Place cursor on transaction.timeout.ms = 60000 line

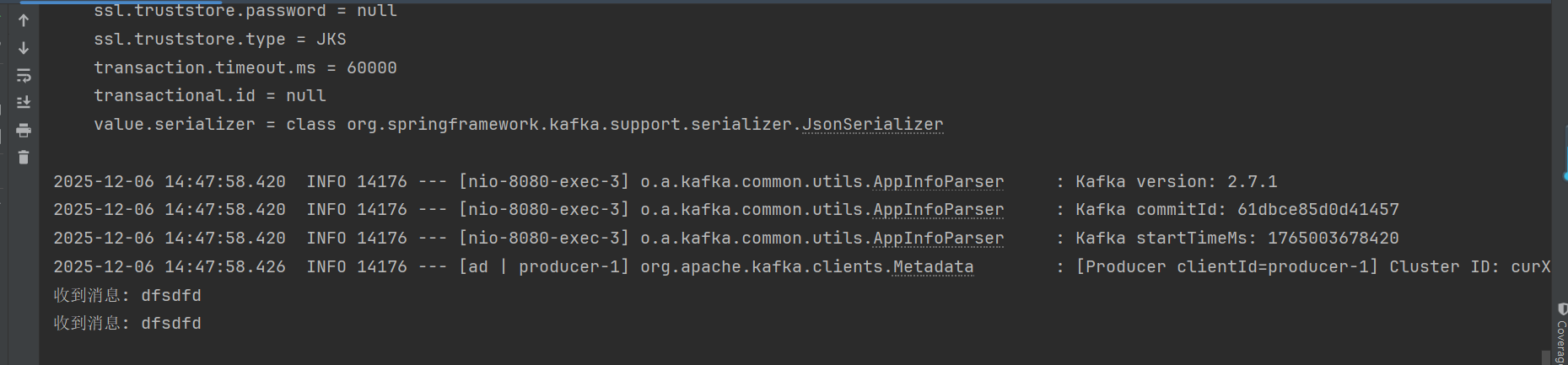click(245, 68)
